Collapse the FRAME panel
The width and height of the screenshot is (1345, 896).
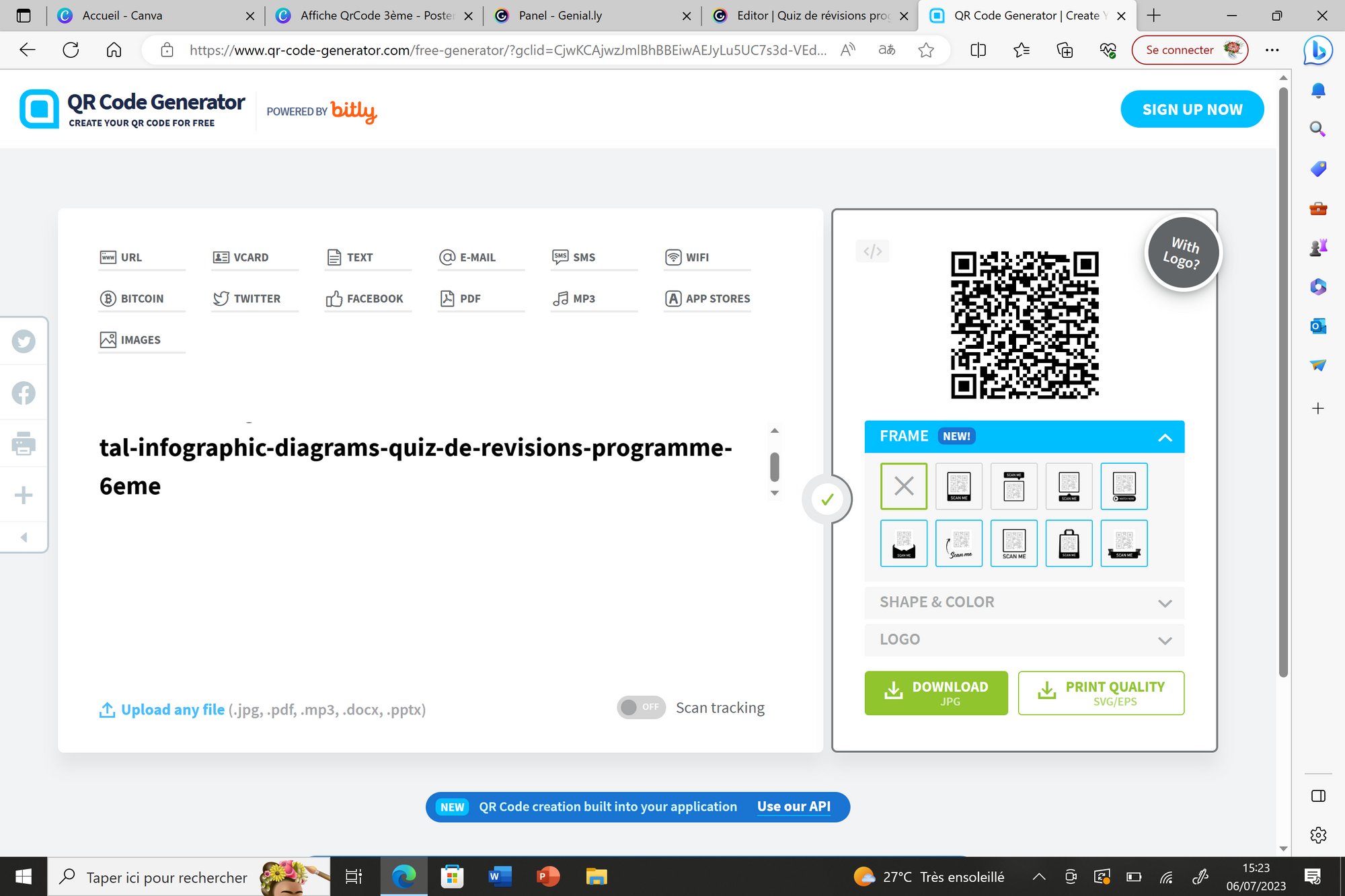point(1165,437)
